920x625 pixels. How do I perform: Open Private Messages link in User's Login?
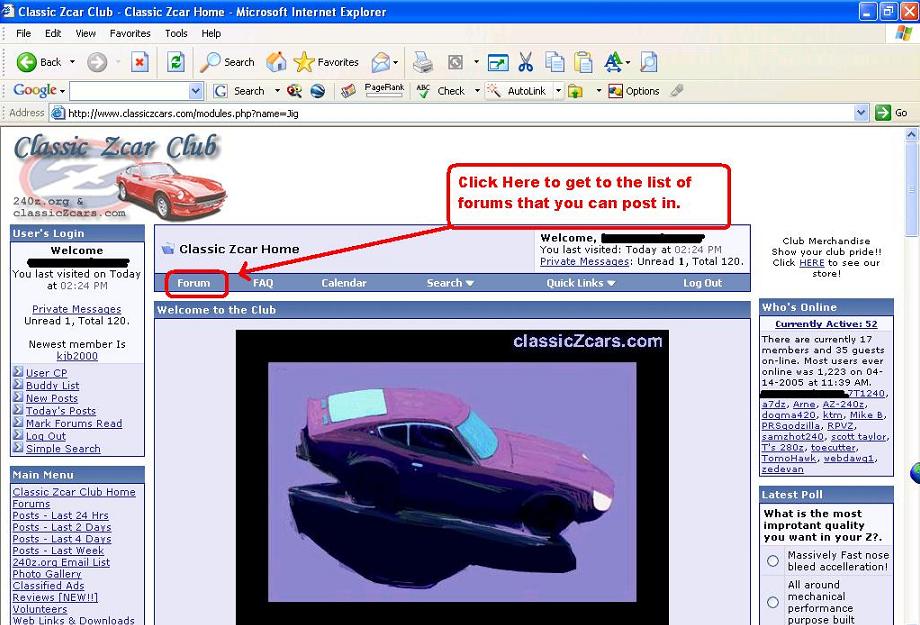pyautogui.click(x=77, y=309)
